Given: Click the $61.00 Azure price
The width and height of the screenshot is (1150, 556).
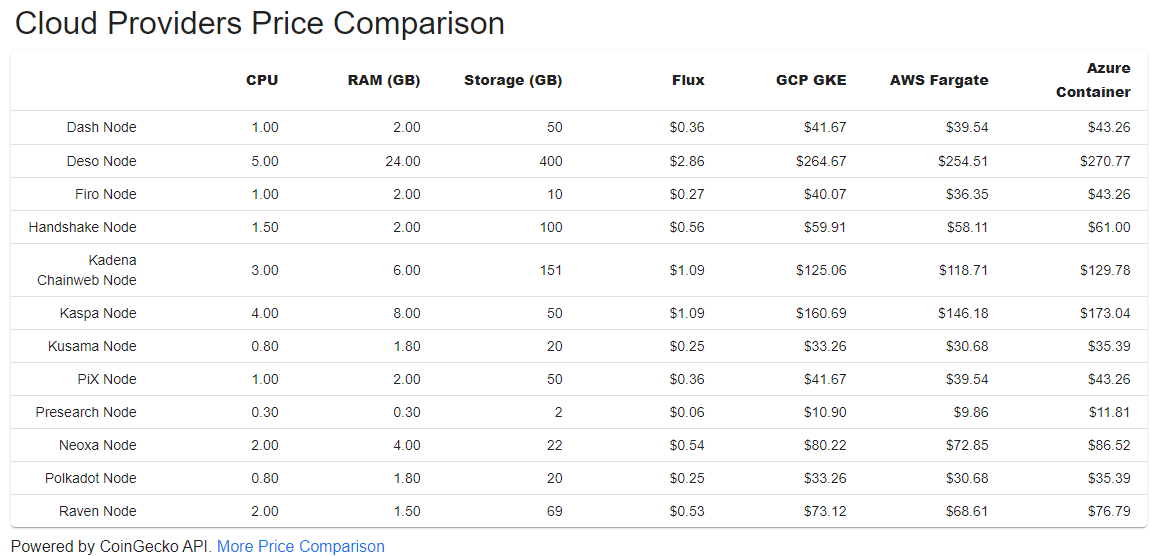Looking at the screenshot, I should coord(1110,227).
